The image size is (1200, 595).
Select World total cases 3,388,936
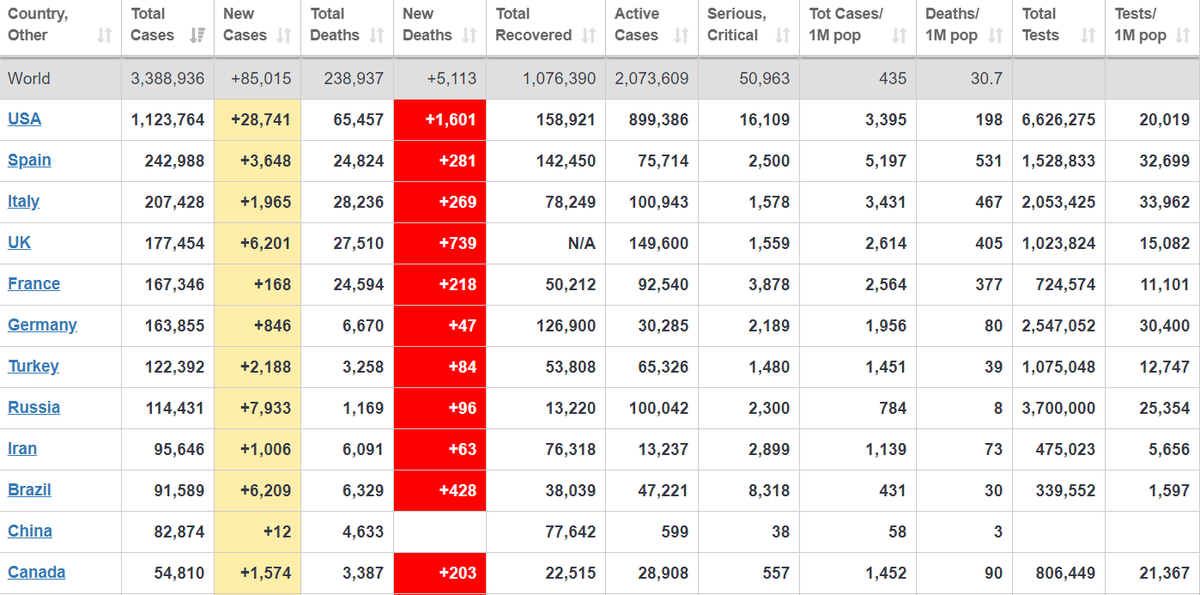(x=168, y=78)
